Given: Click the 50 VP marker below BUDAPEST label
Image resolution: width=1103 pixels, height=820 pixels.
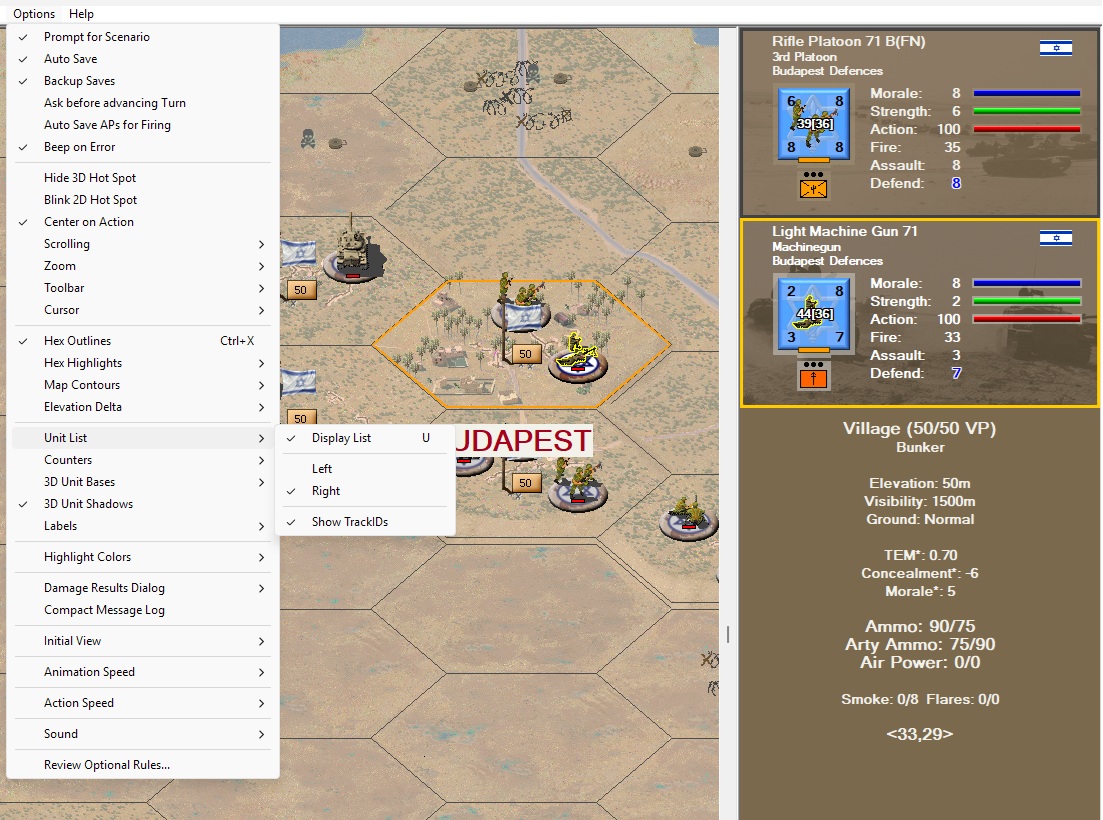Looking at the screenshot, I should (525, 482).
